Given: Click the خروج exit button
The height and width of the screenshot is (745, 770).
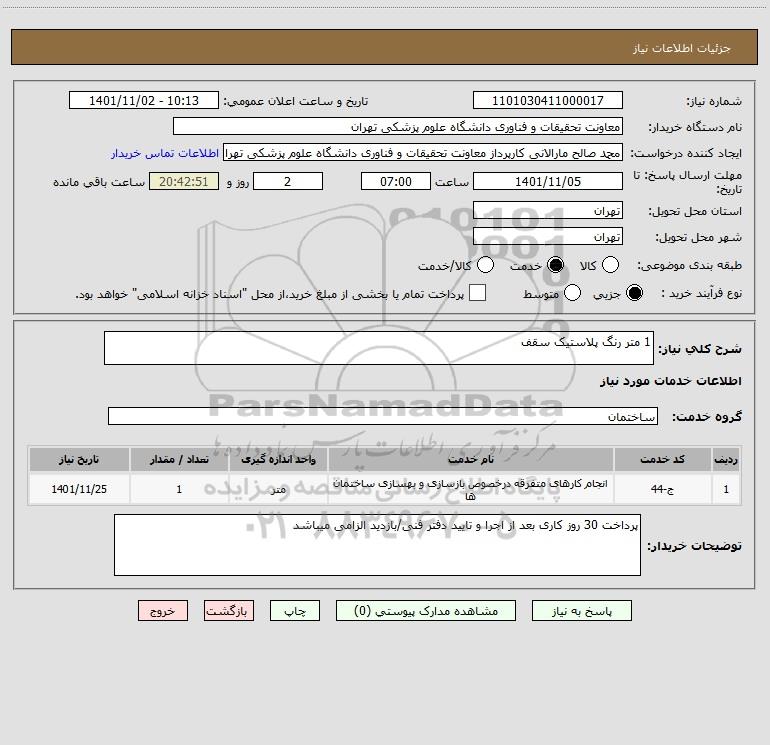Looking at the screenshot, I should [x=163, y=611].
